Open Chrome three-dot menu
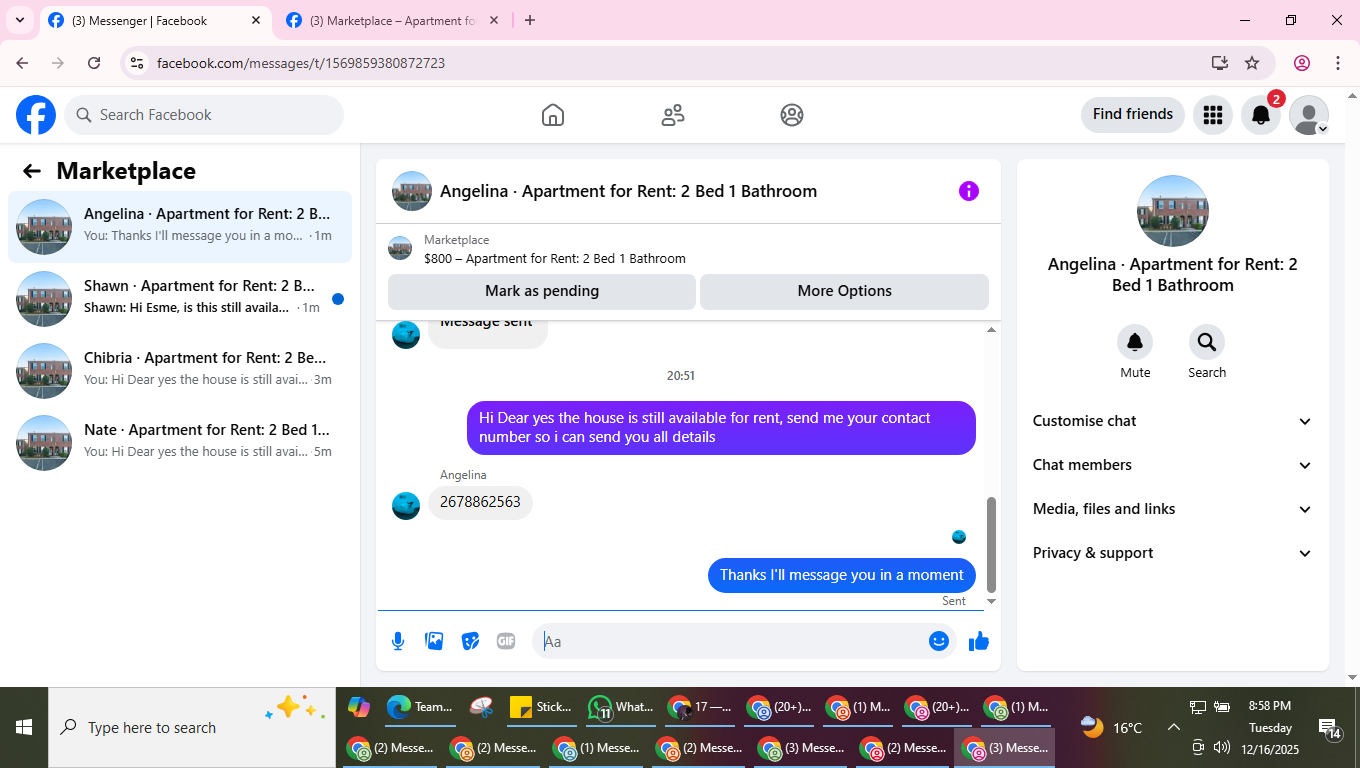The height and width of the screenshot is (768, 1360). pyautogui.click(x=1338, y=63)
